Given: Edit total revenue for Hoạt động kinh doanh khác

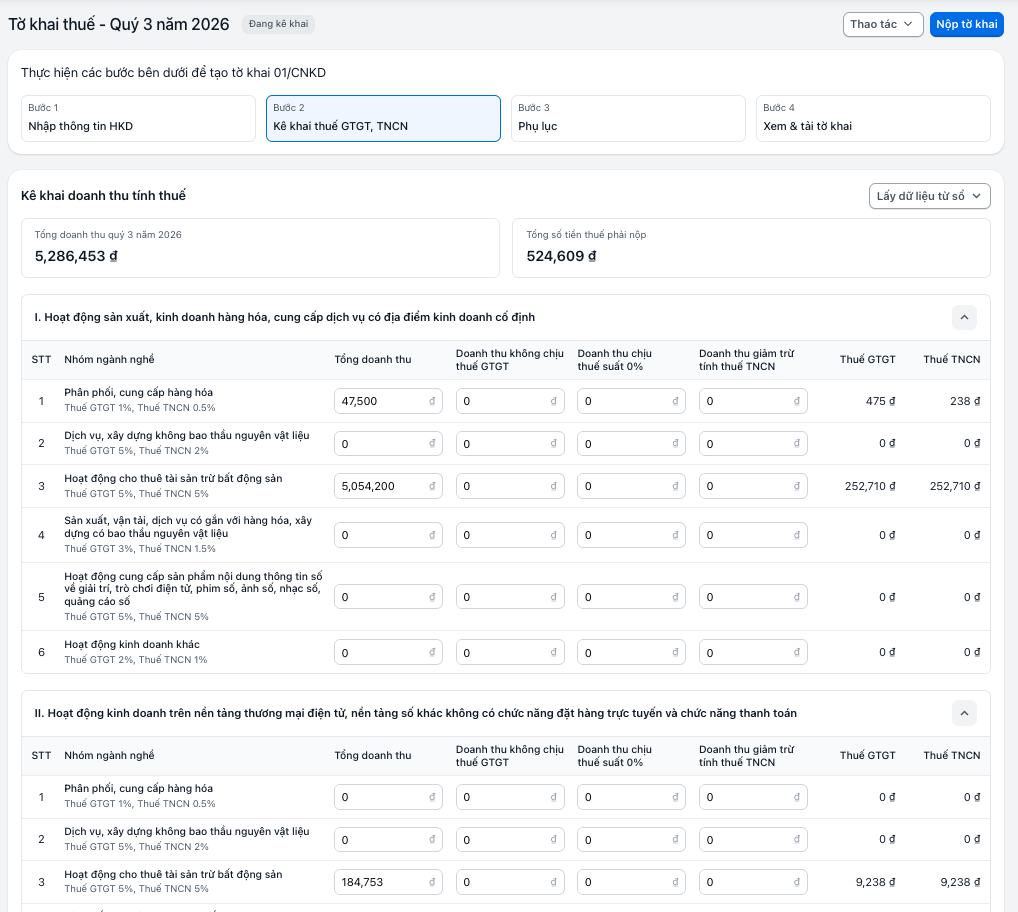Looking at the screenshot, I should (388, 652).
